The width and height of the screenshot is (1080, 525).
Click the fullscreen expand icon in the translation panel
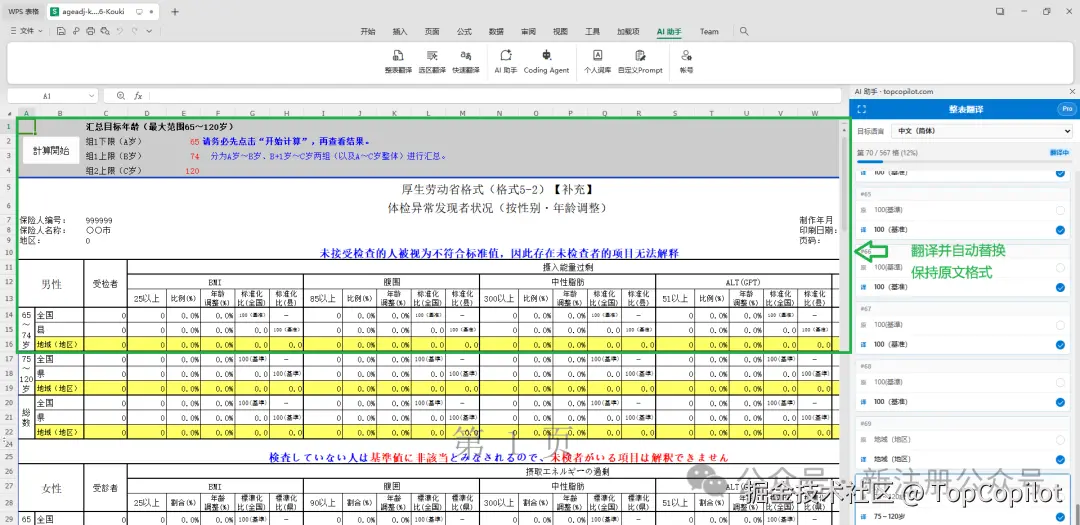[861, 110]
